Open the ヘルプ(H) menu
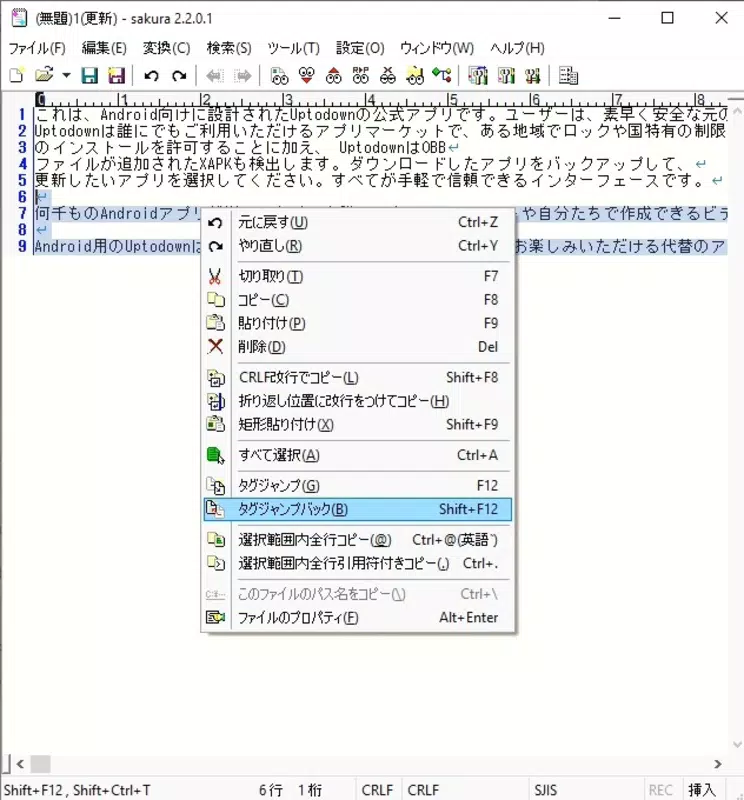 [517, 48]
